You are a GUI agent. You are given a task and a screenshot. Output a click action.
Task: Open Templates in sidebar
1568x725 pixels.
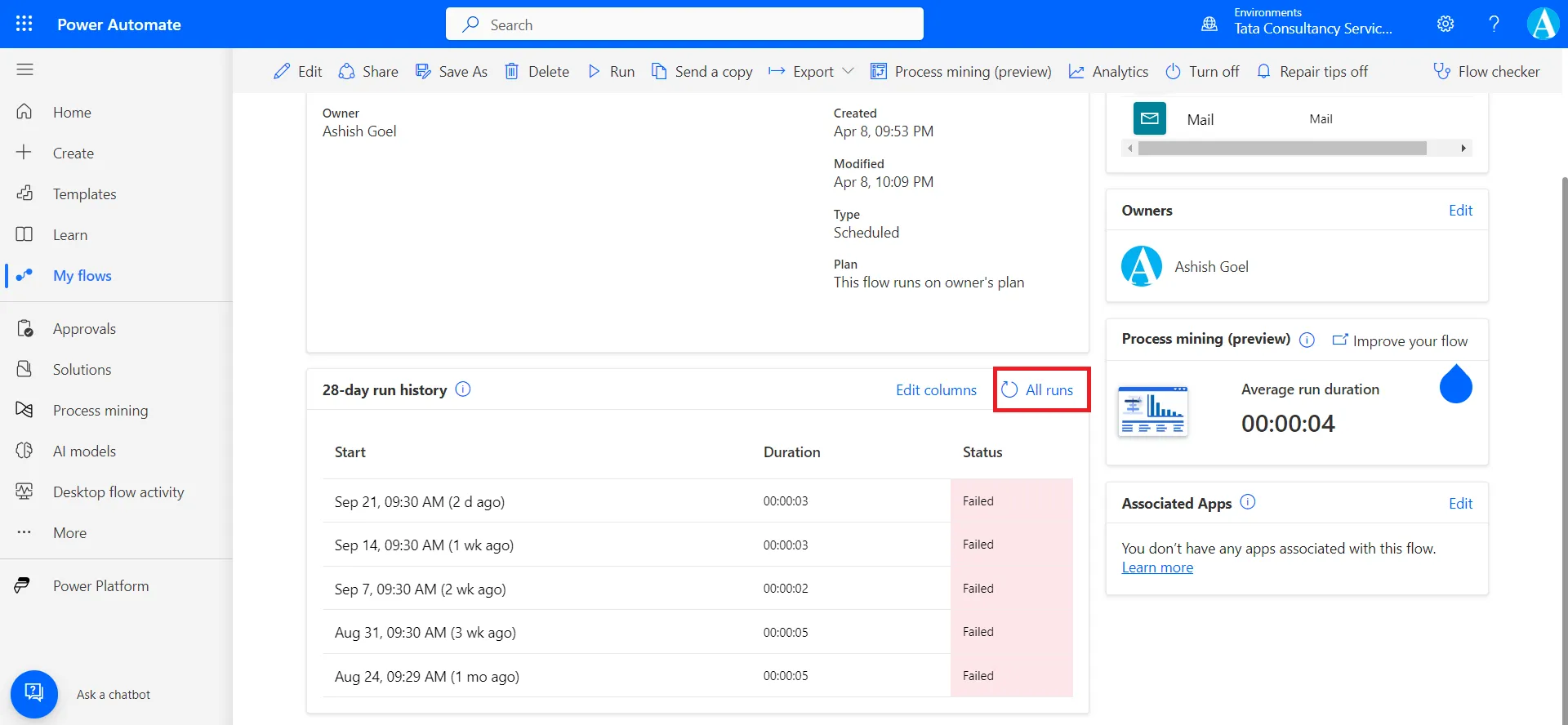pyautogui.click(x=116, y=193)
